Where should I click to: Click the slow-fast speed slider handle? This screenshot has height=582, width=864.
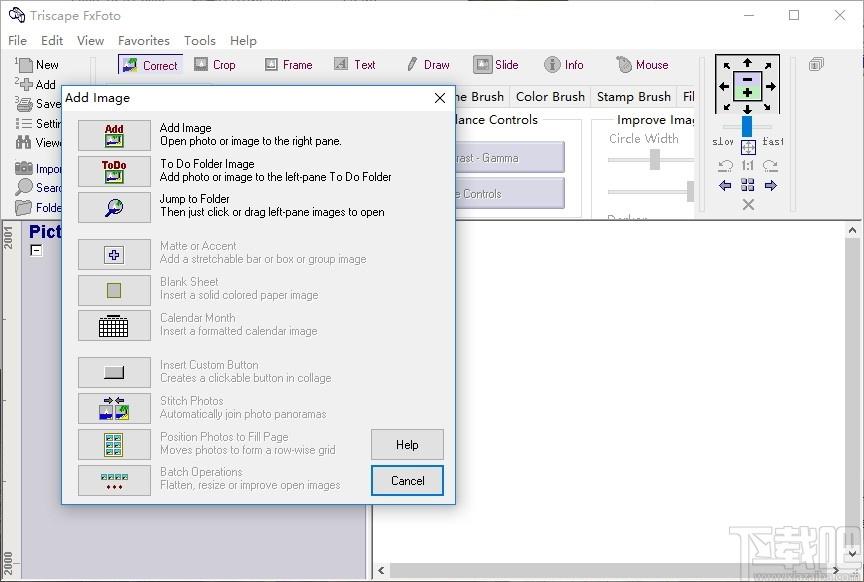tap(747, 126)
